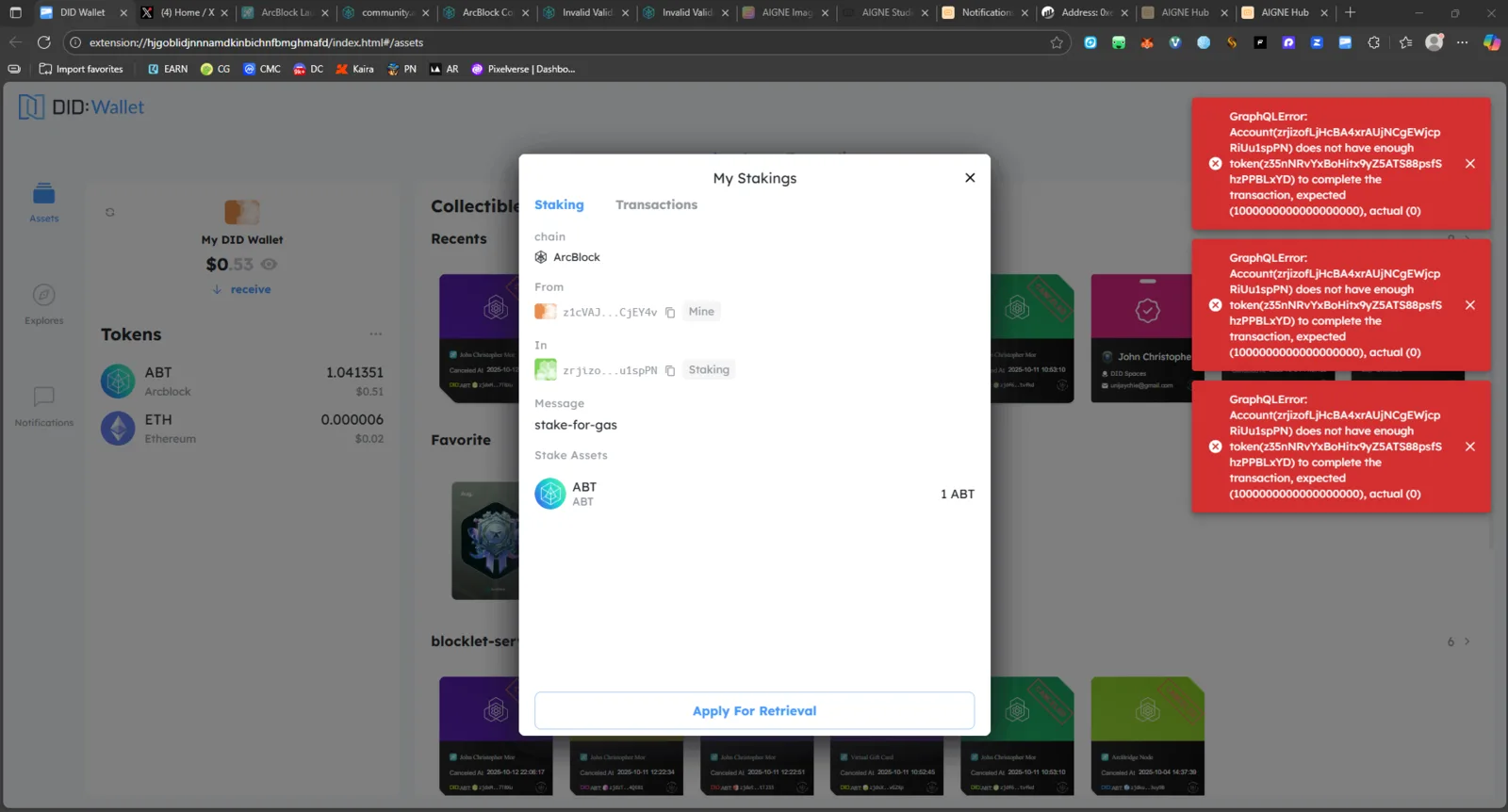The image size is (1508, 812).
Task: Add this page to favorites with the star
Action: click(1057, 42)
